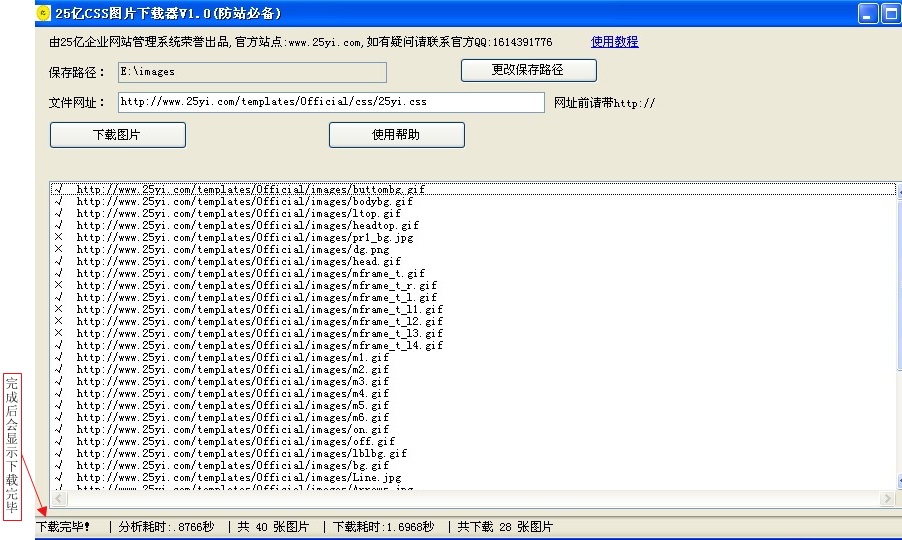Click the check mark beside Line.jpg
Viewport: 902px width, 540px height.
[x=58, y=477]
